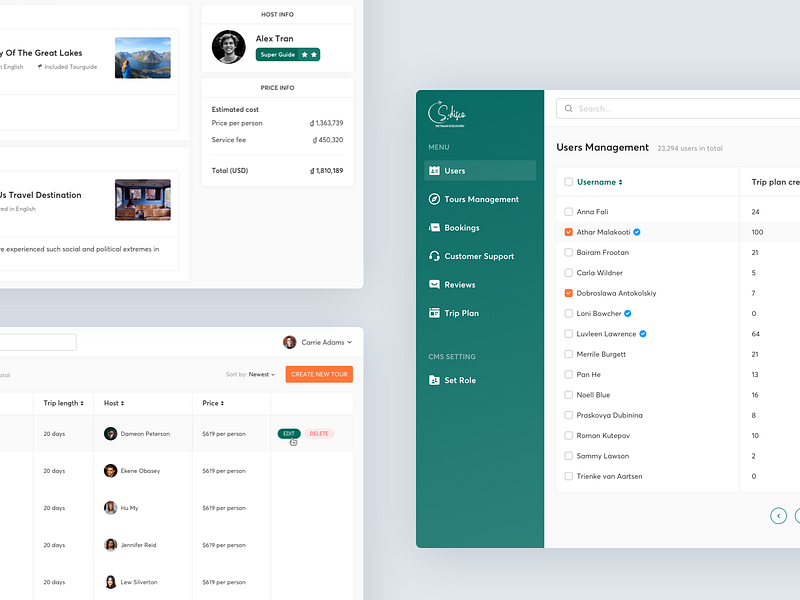Click the previous-page chevron at bottom right

pyautogui.click(x=778, y=515)
